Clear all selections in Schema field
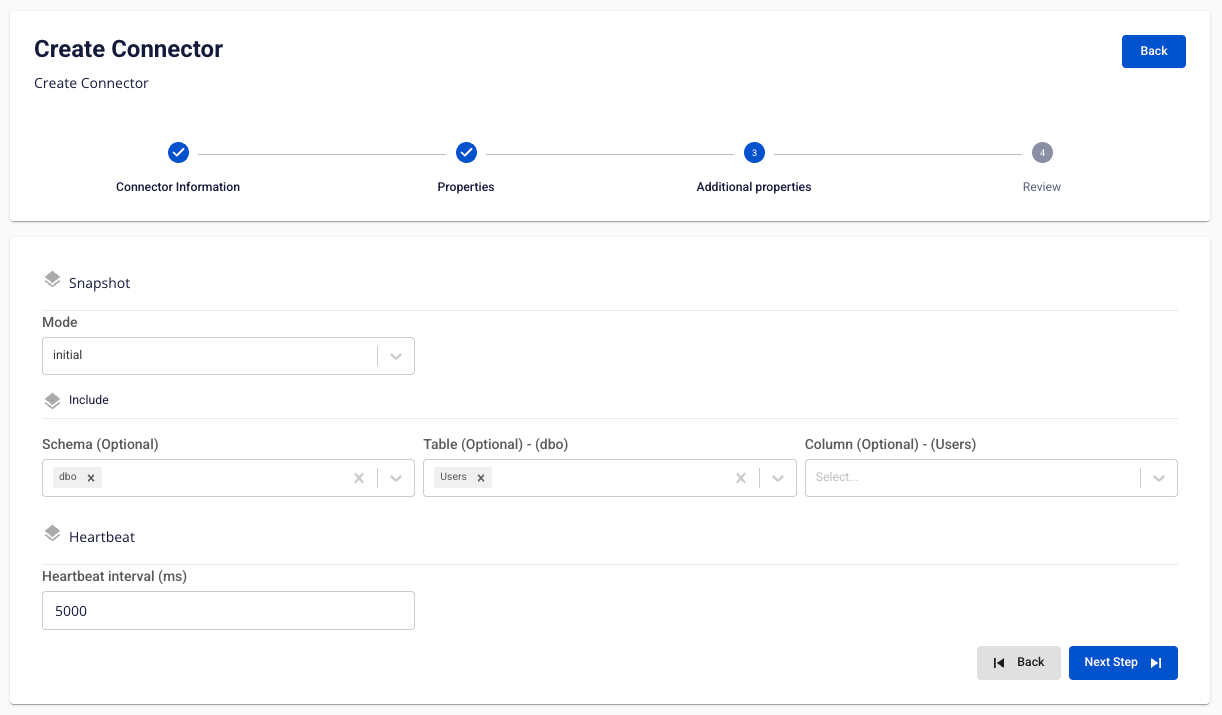The height and width of the screenshot is (715, 1222). pyautogui.click(x=359, y=478)
